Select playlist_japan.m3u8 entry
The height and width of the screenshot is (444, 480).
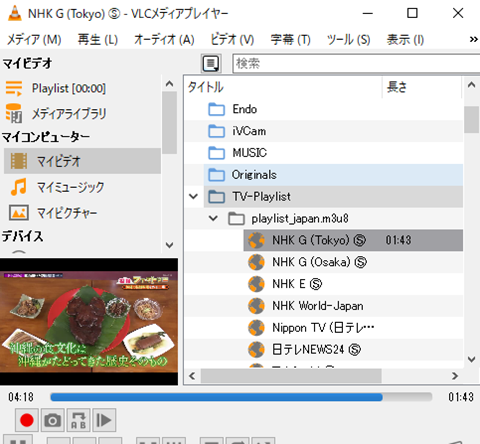(x=300, y=219)
